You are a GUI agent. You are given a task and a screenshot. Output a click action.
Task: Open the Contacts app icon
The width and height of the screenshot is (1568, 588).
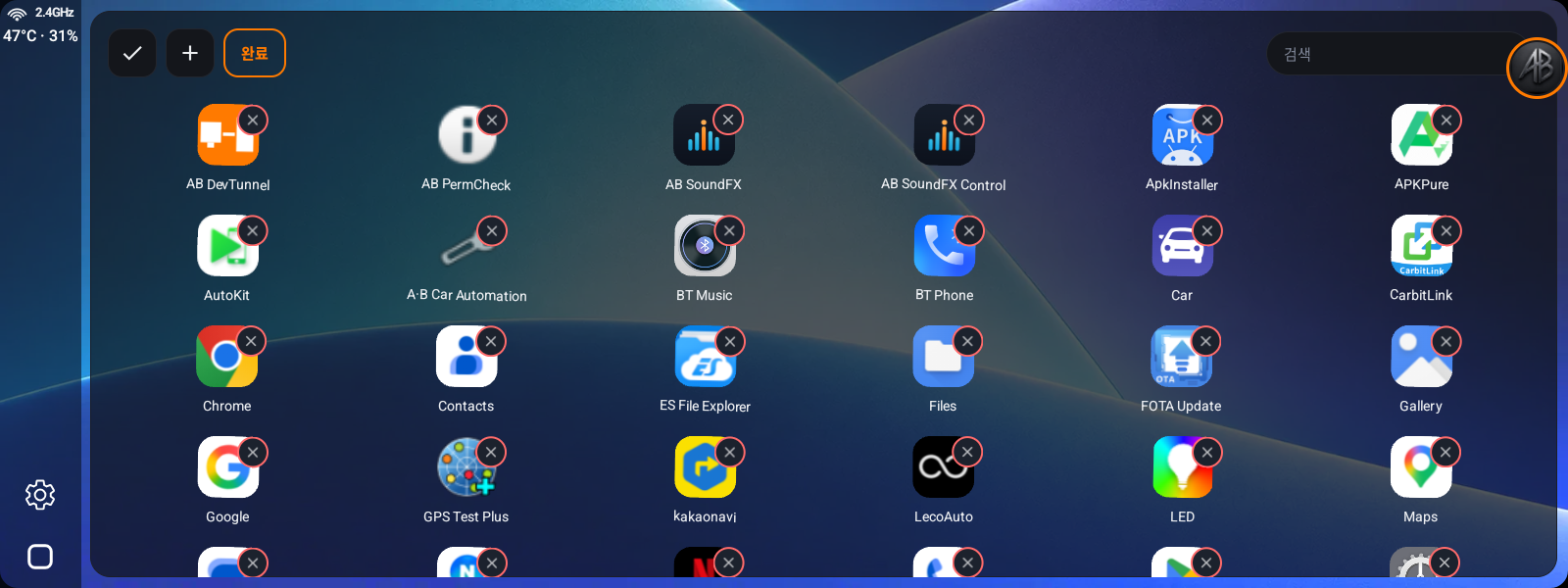(x=466, y=357)
